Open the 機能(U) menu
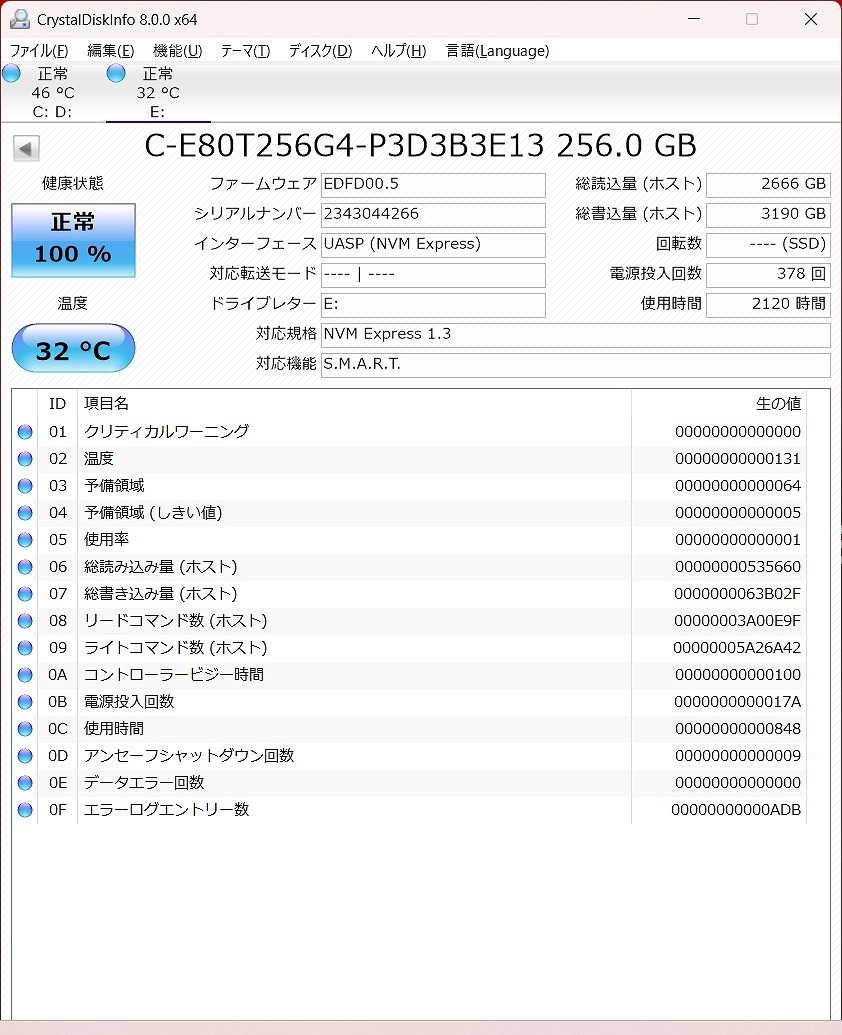 177,51
